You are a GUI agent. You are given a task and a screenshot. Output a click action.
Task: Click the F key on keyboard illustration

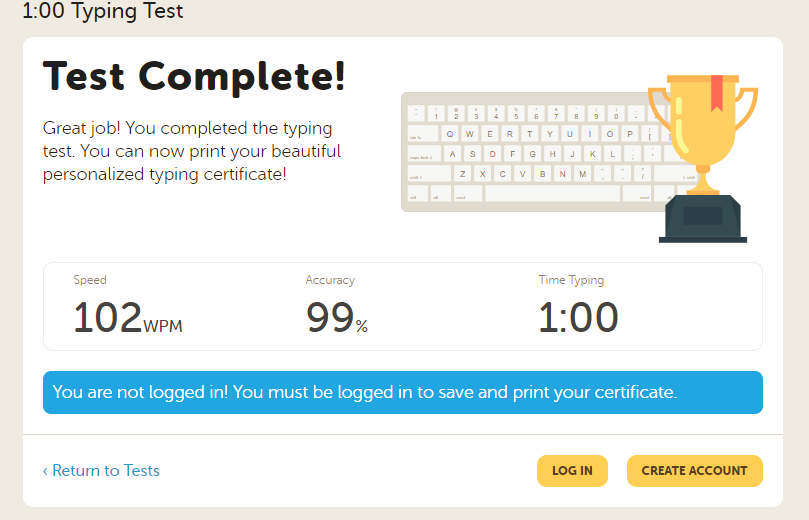511,154
